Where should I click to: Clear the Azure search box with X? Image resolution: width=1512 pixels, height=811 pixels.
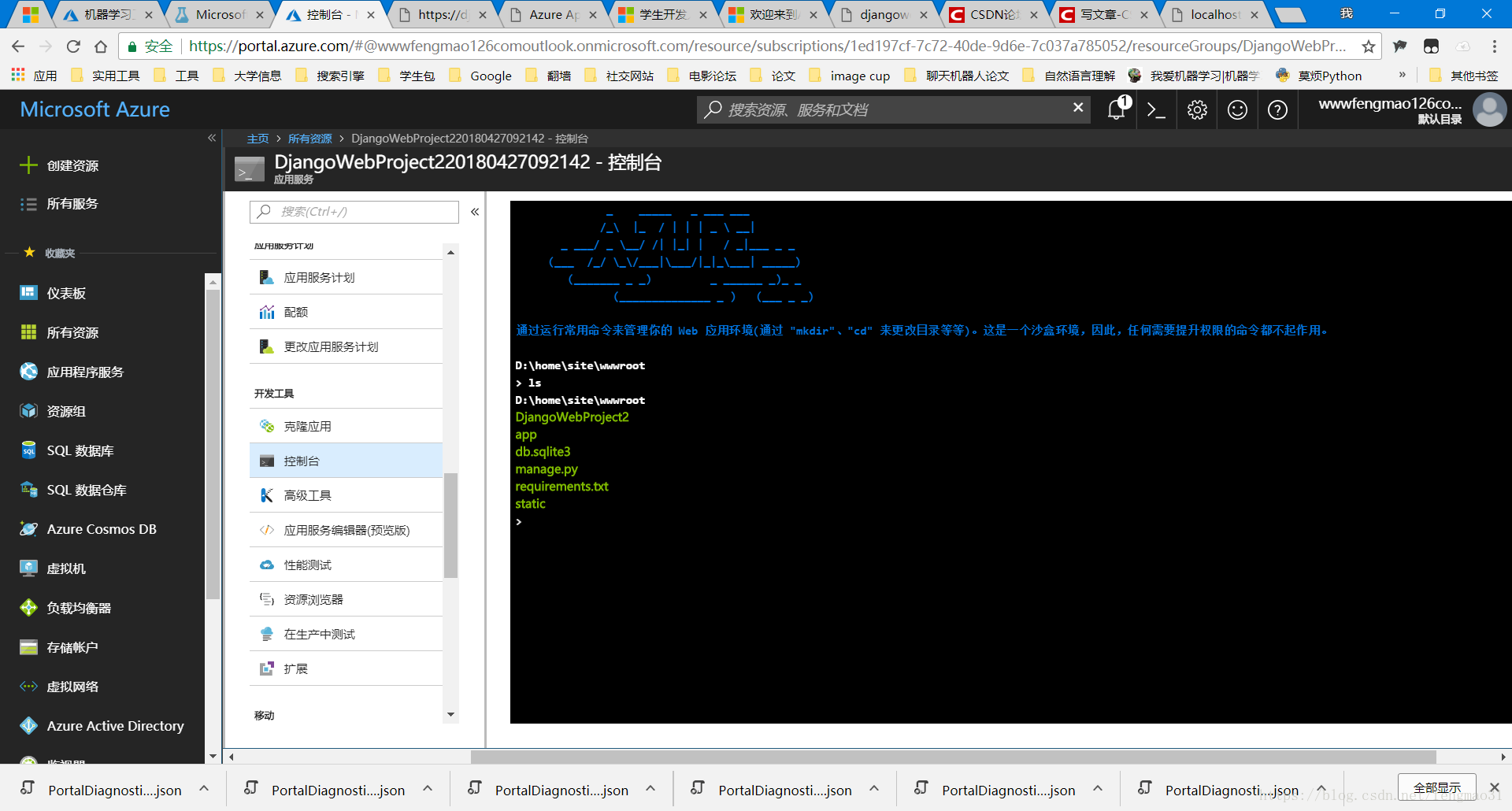[x=1078, y=107]
